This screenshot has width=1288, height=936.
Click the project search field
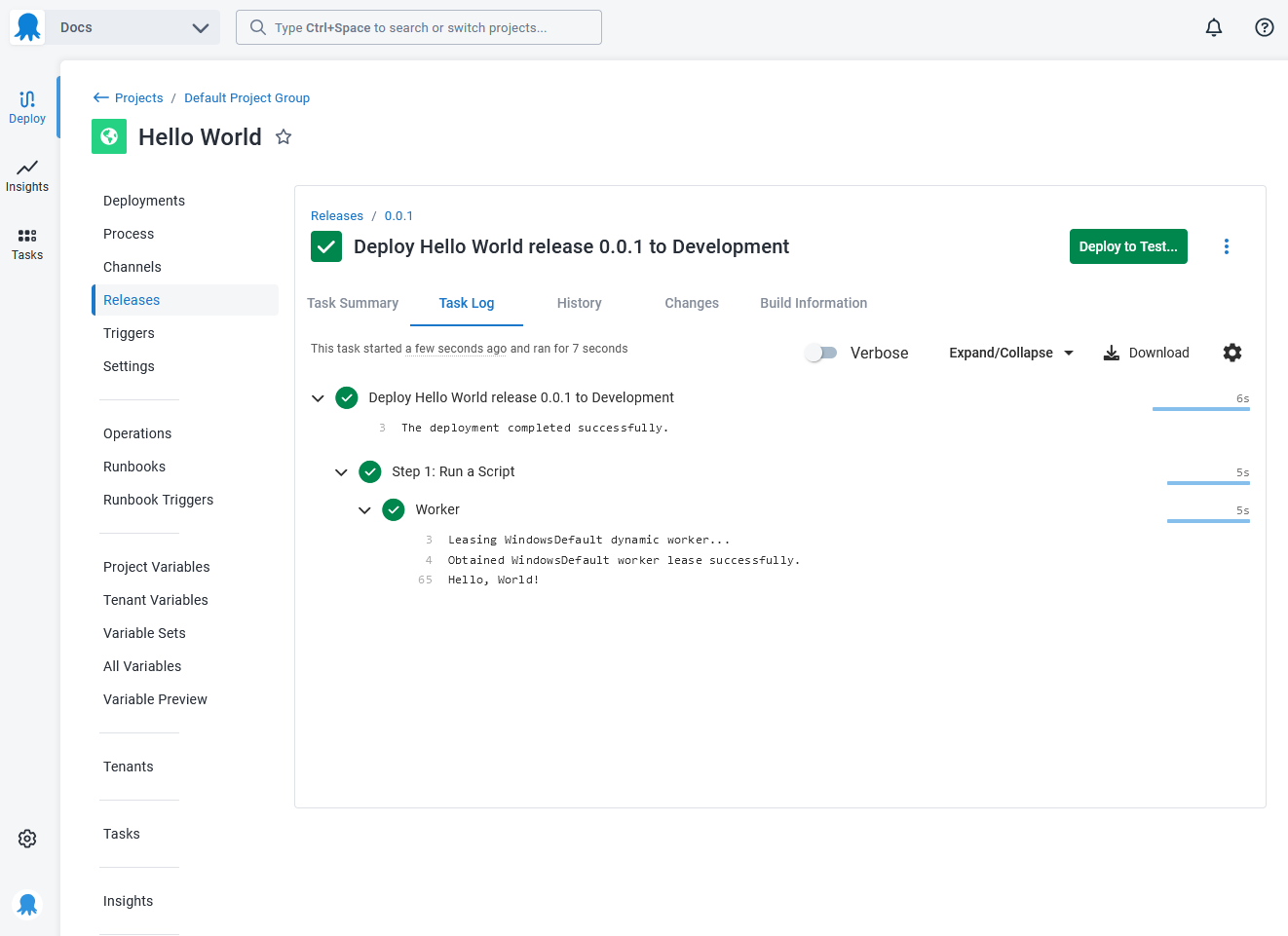pyautogui.click(x=418, y=27)
